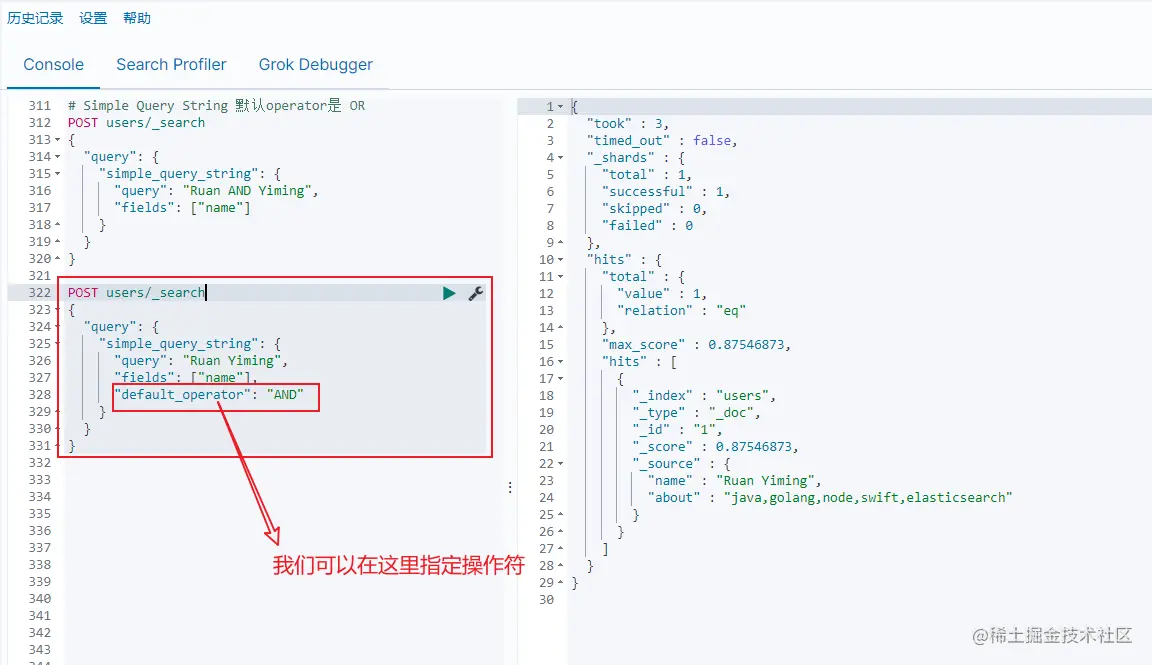Click the "about" java,golang value line
This screenshot has height=665, width=1152.
[x=830, y=497]
